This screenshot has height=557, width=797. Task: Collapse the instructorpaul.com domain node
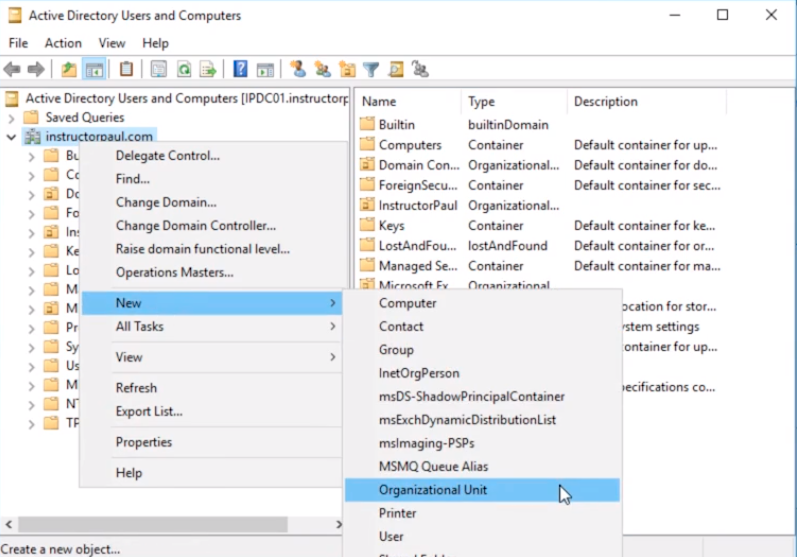click(x=11, y=136)
